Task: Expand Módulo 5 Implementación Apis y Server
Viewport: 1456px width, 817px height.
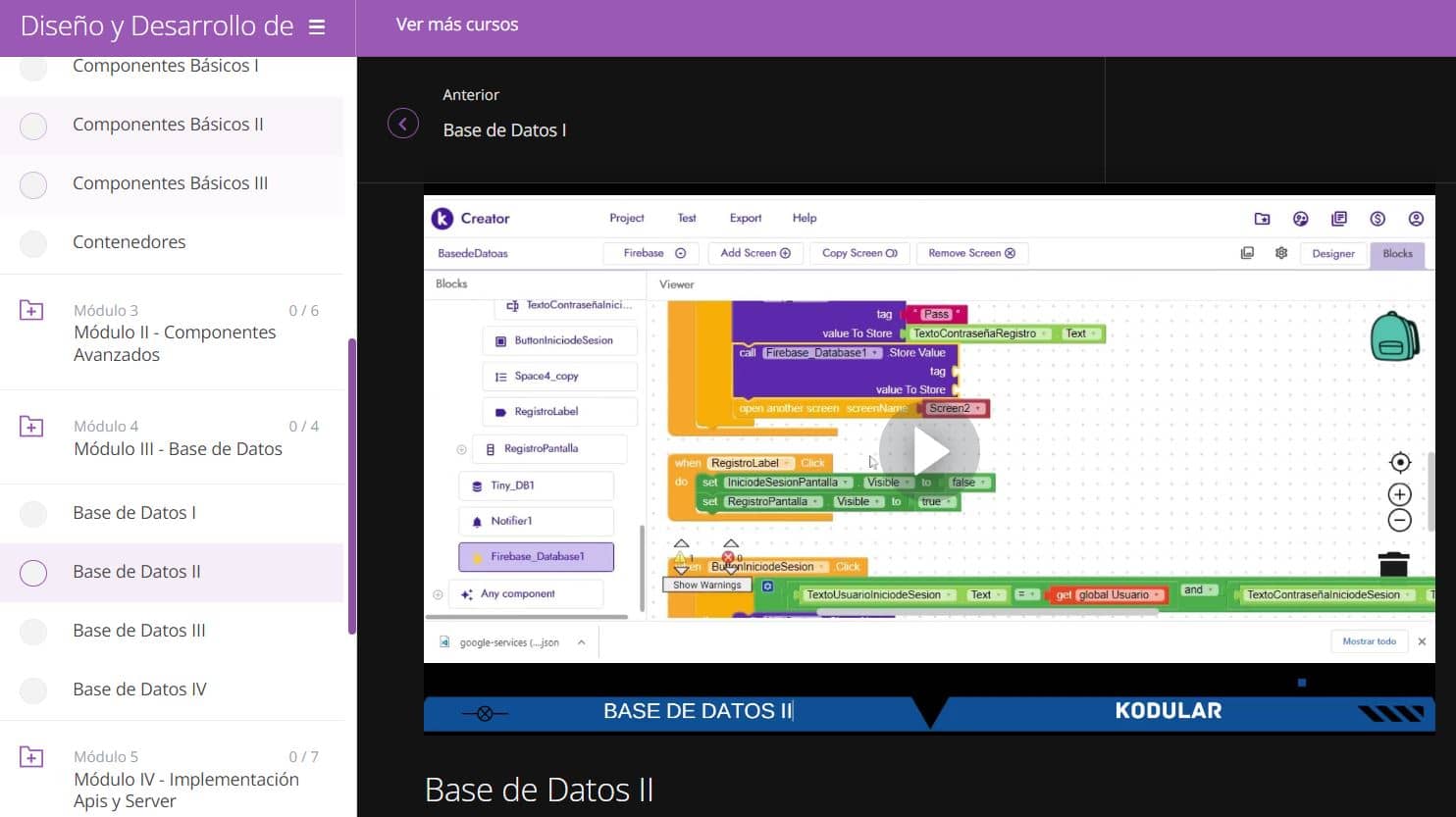Action: click(31, 757)
